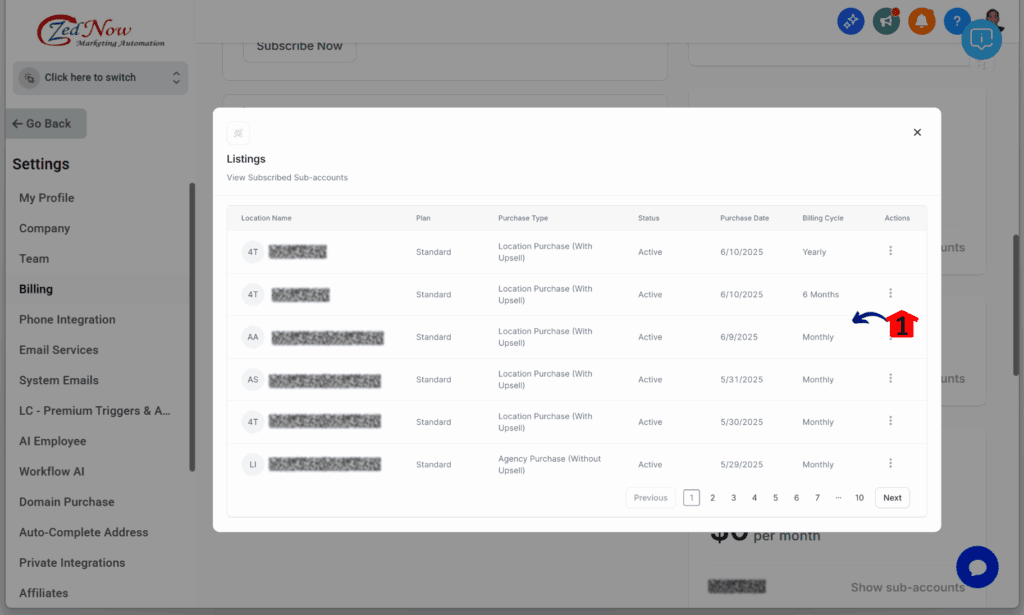This screenshot has width=1024, height=615.
Task: Click the Purchase Date column header
Action: click(744, 218)
